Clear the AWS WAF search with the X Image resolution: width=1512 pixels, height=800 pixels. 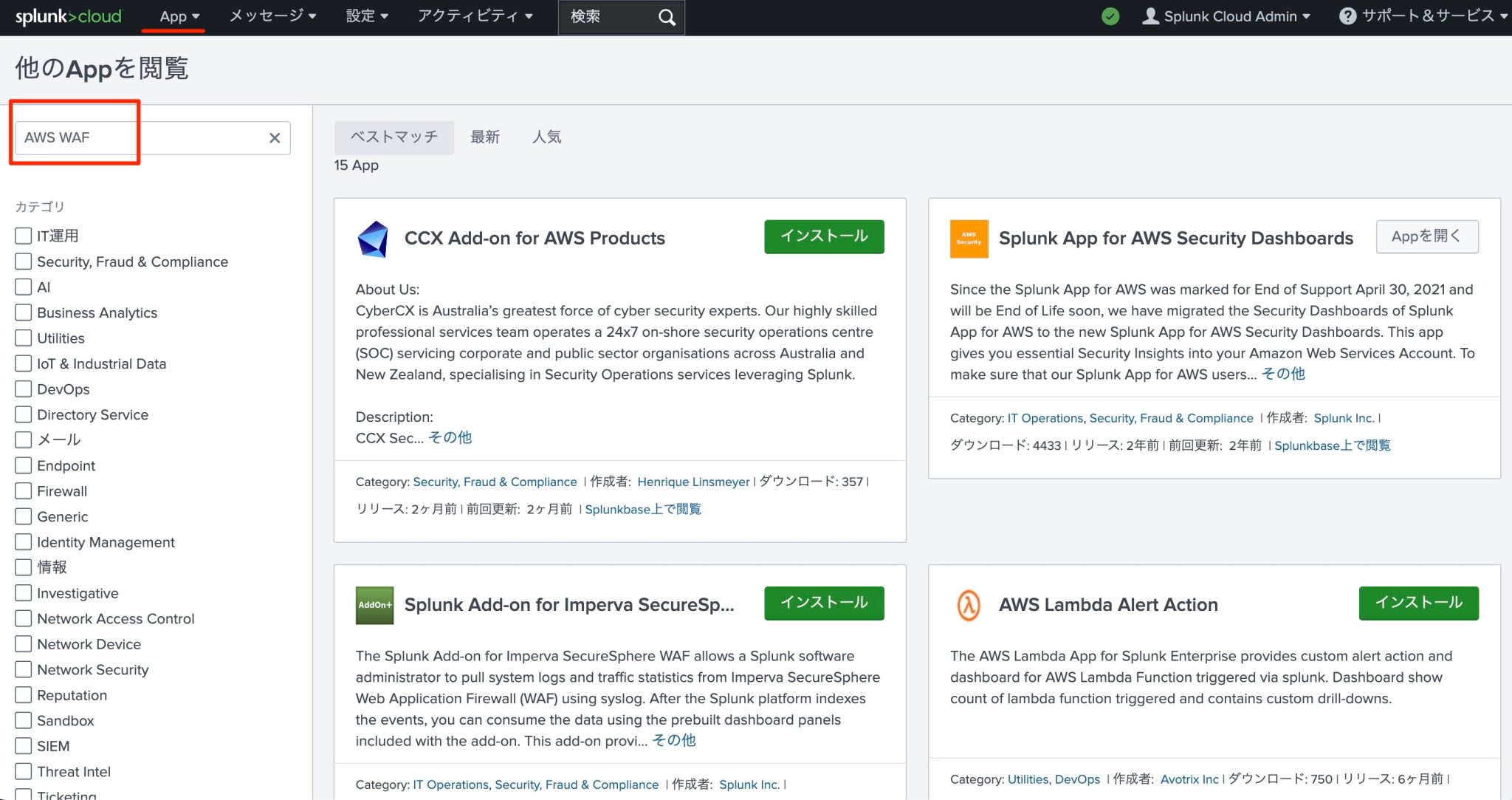point(274,137)
